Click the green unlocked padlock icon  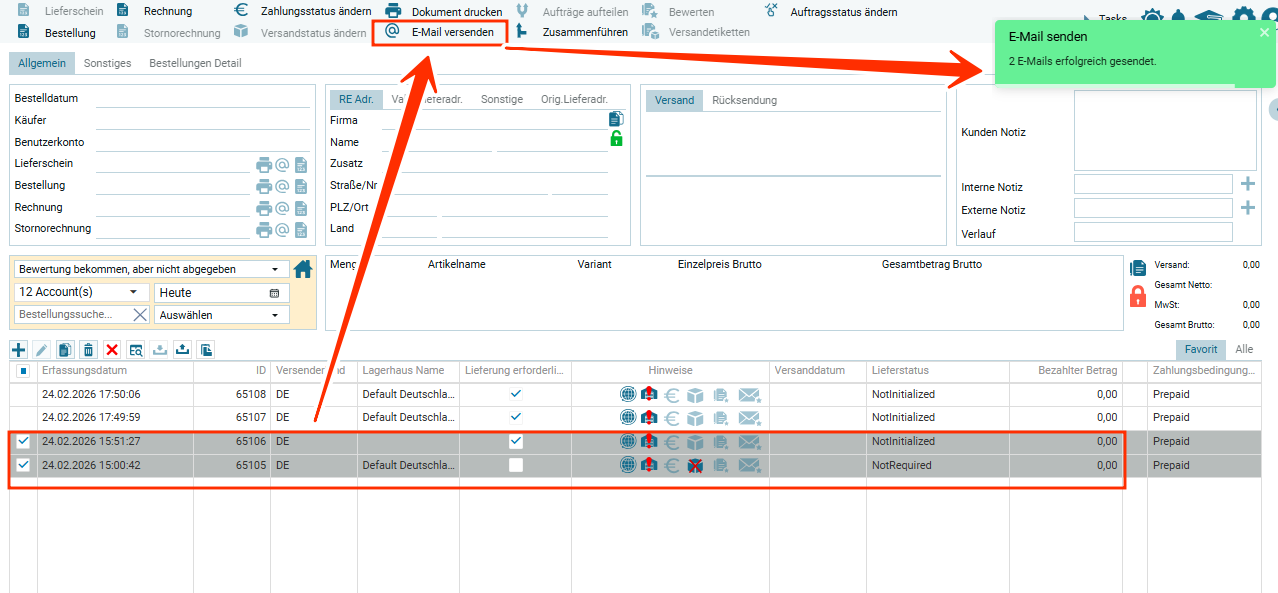tap(616, 139)
